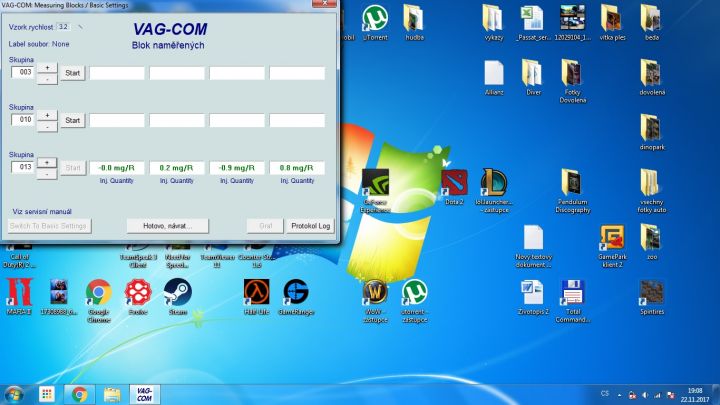720x405 pixels.
Task: Open the 17368688 image file
Action: (x=59, y=297)
